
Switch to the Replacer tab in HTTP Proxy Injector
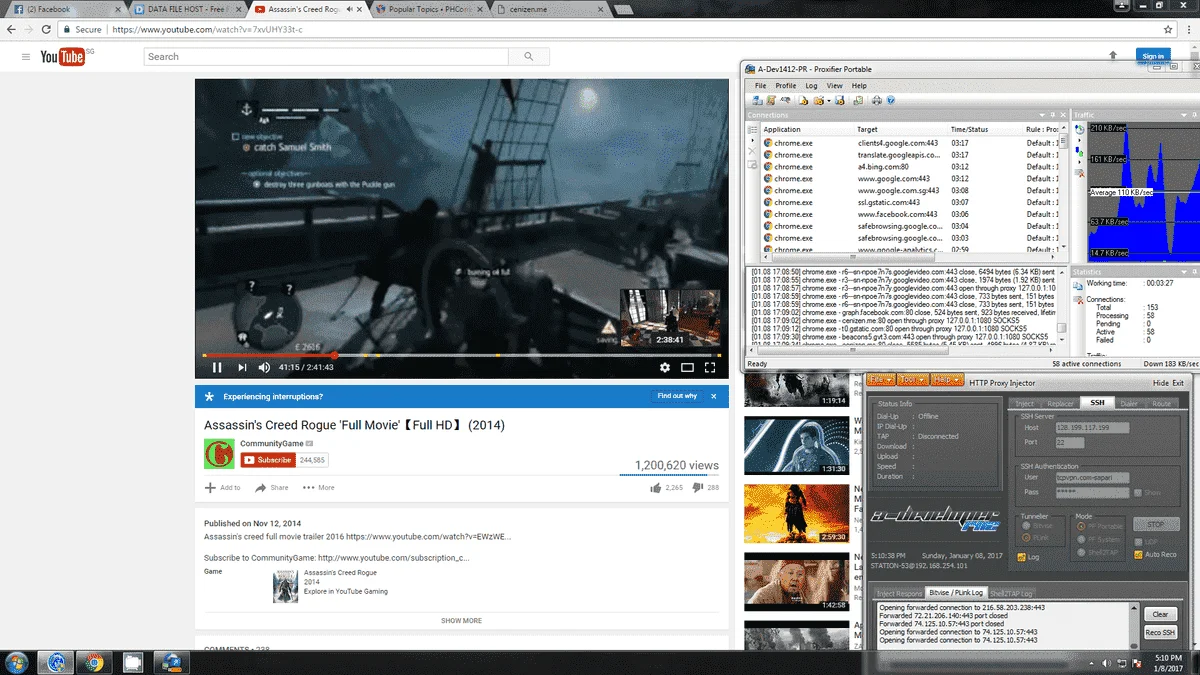coord(1060,403)
